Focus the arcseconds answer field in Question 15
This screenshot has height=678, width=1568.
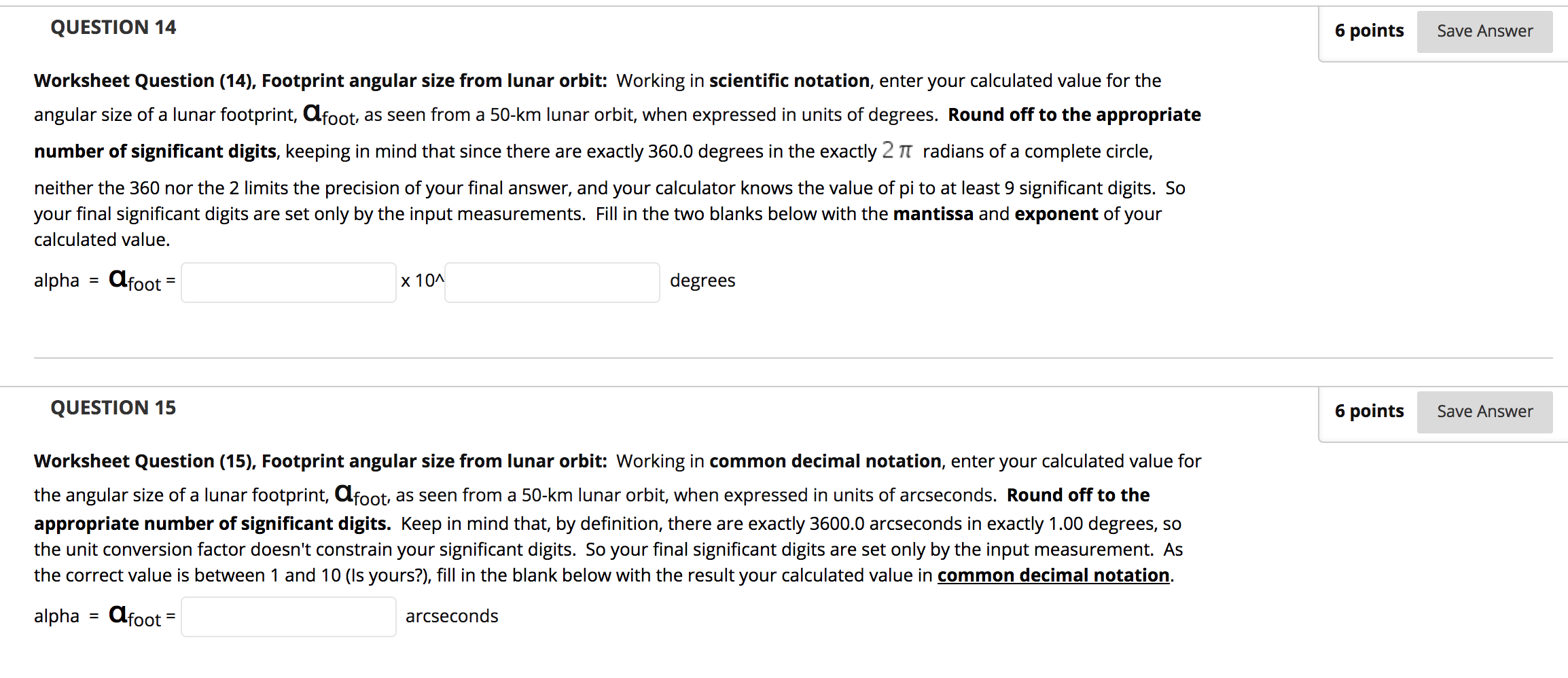(289, 617)
